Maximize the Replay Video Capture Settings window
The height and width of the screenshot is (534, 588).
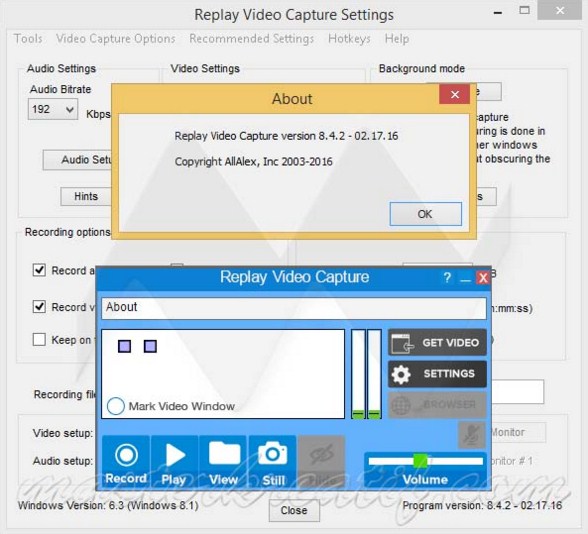[x=524, y=10]
